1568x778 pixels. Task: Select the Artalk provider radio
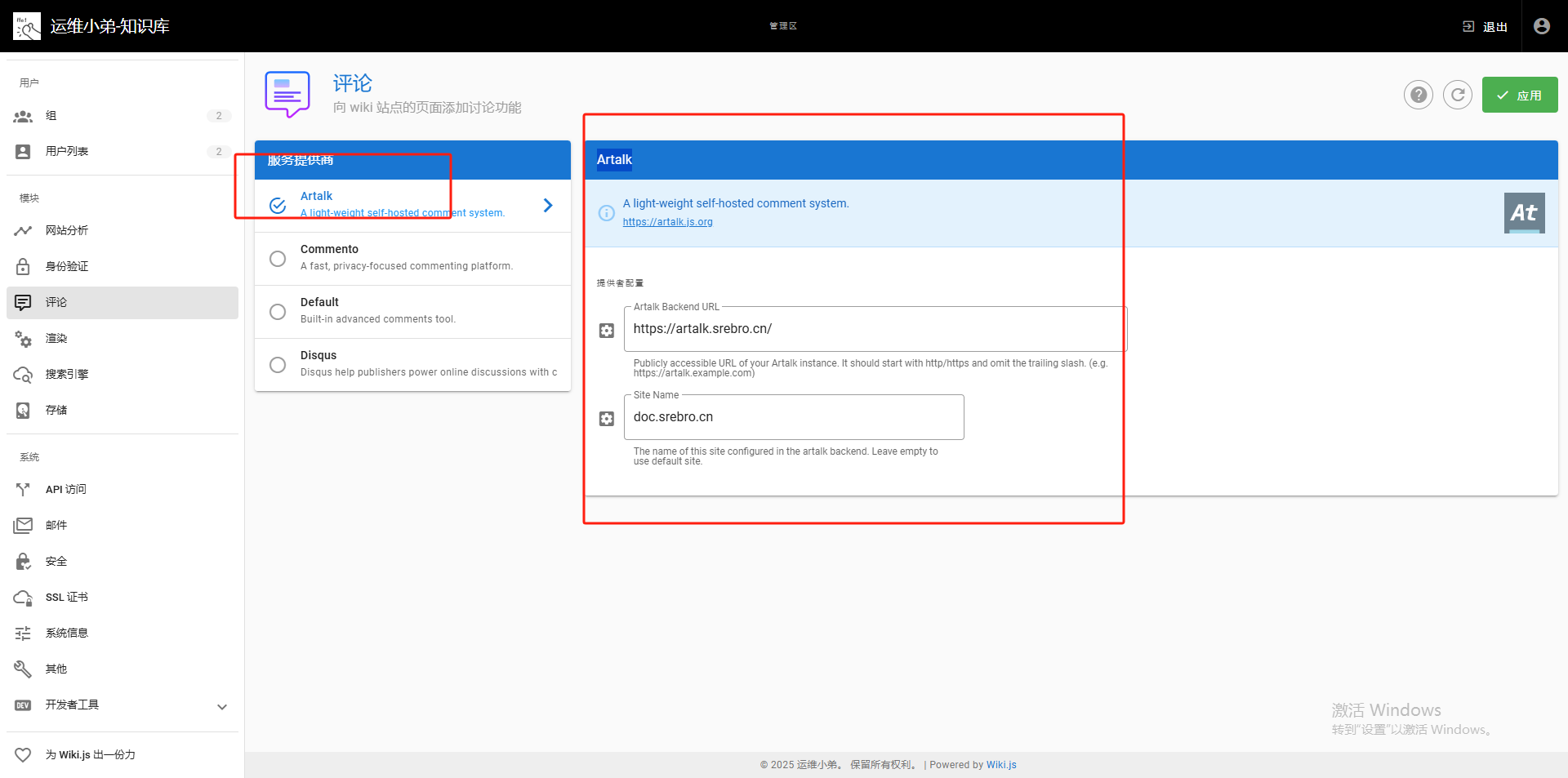(278, 206)
